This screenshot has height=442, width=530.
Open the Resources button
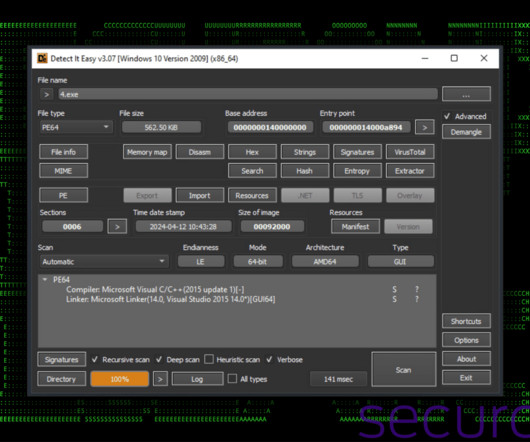252,195
